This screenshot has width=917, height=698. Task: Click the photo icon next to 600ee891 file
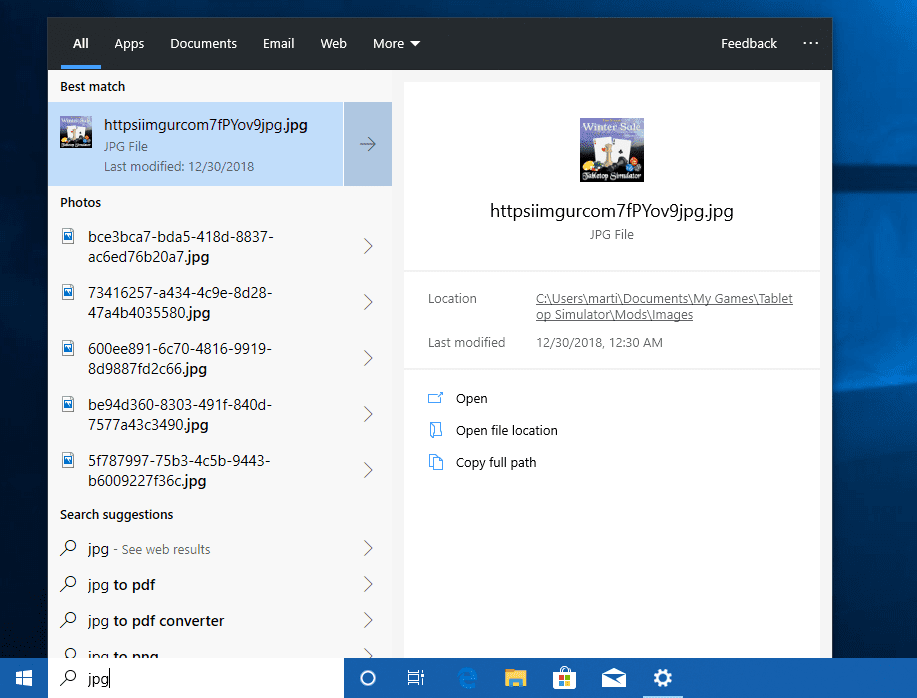point(67,349)
